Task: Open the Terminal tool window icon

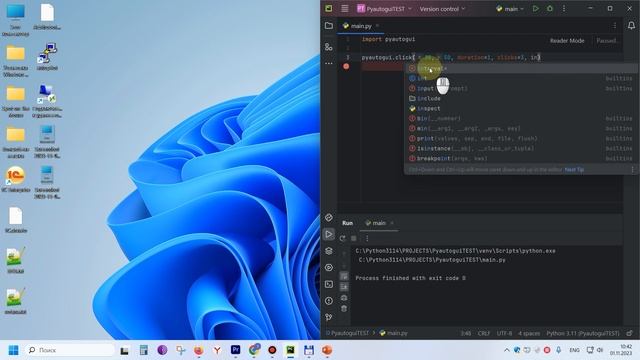Action: pos(329,284)
